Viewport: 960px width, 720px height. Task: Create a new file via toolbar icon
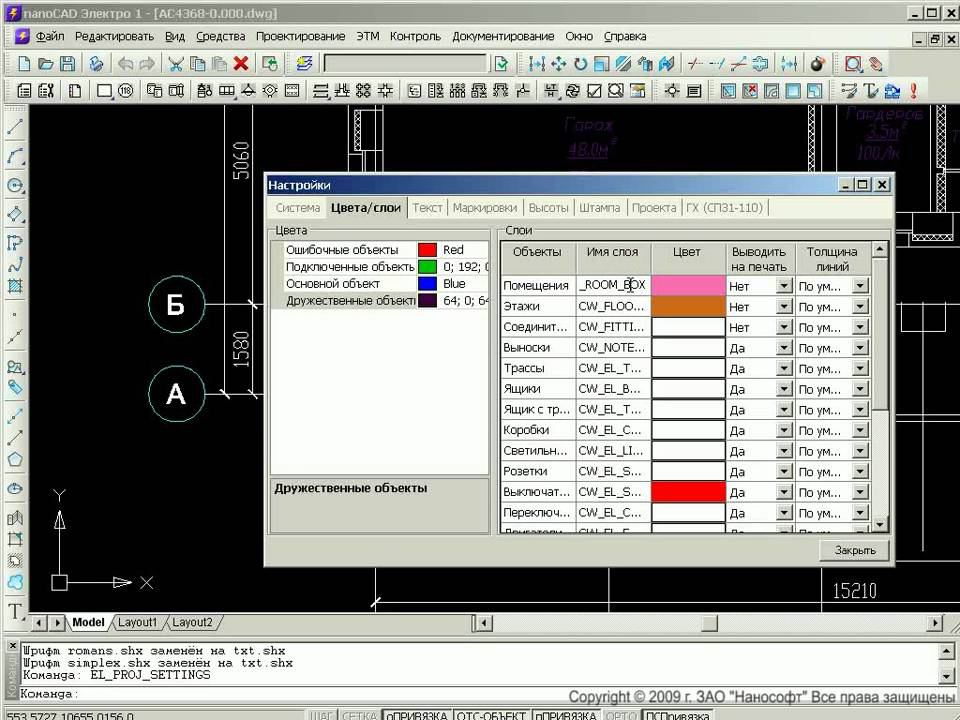24,64
